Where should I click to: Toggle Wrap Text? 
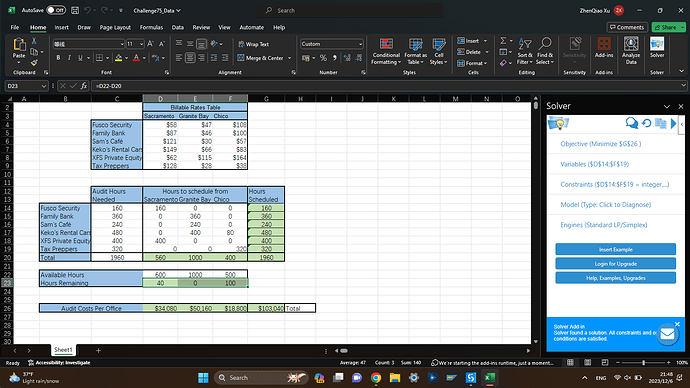pos(253,44)
